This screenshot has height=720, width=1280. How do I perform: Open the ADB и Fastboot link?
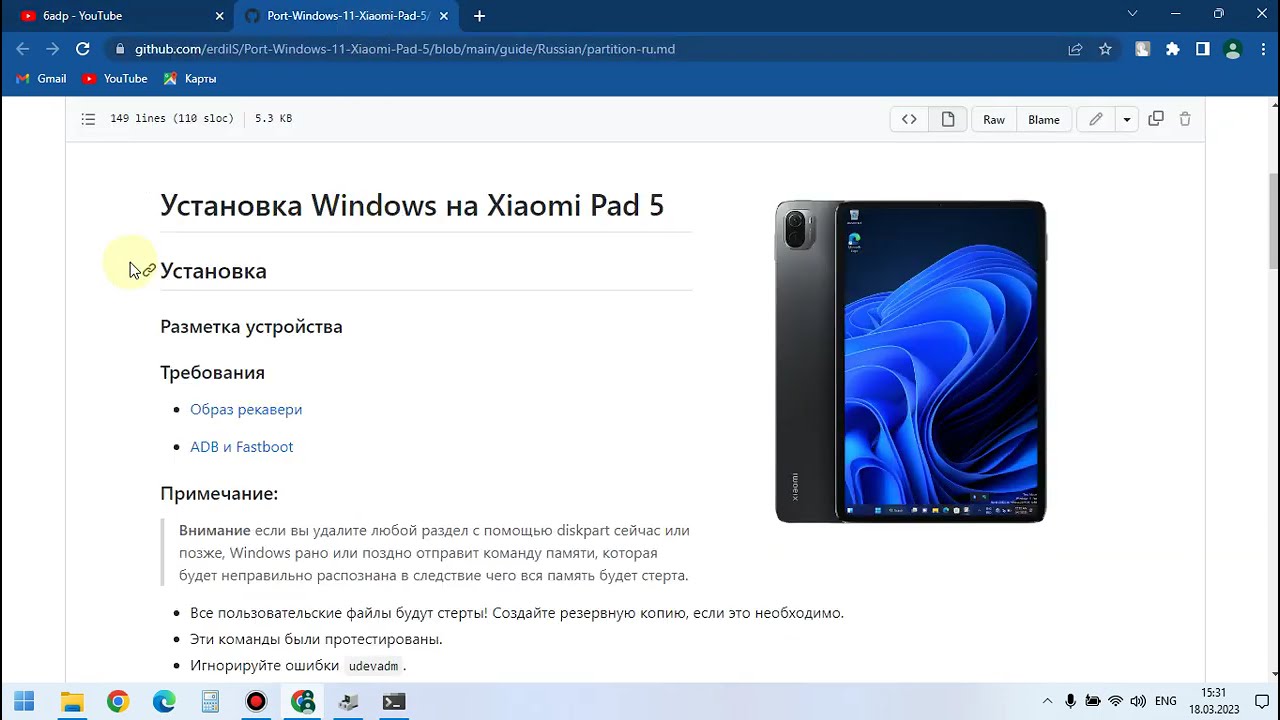(x=241, y=447)
